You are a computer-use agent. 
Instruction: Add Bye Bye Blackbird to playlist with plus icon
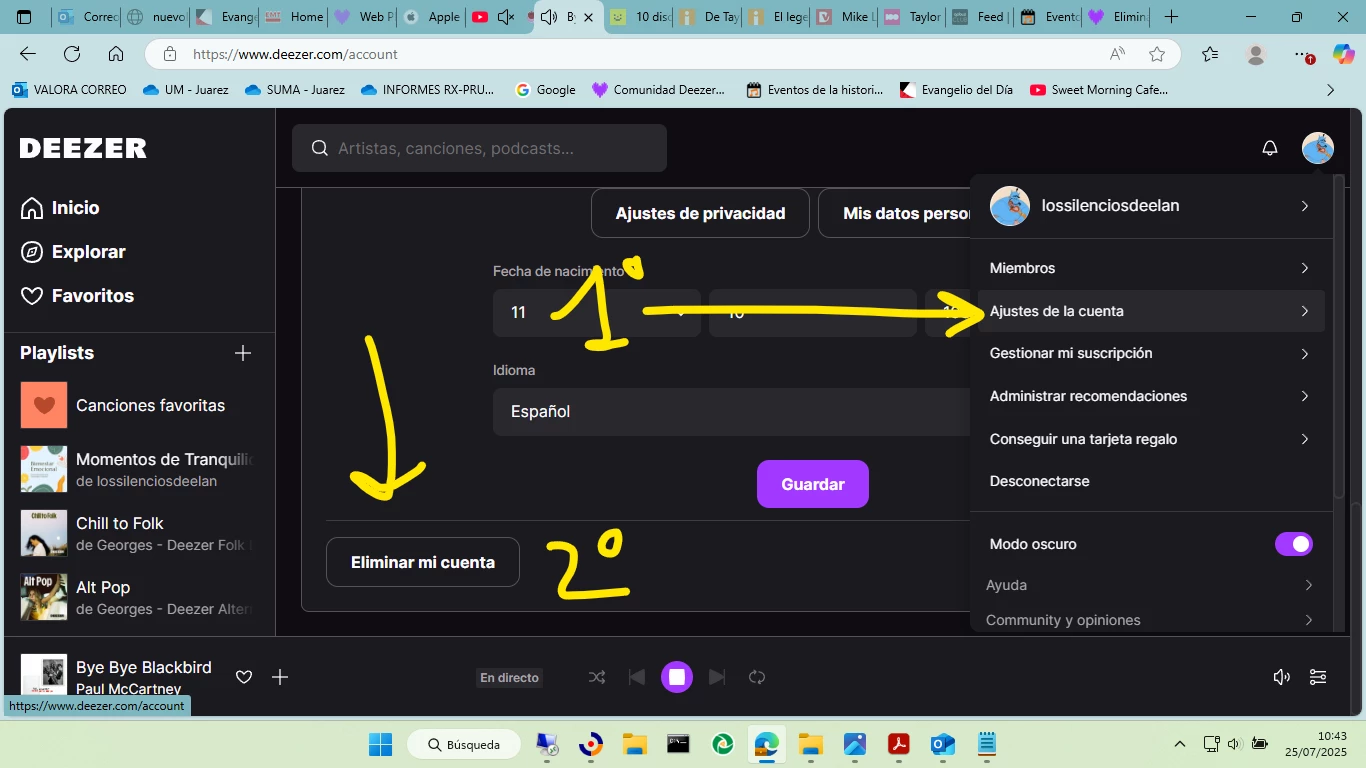280,677
